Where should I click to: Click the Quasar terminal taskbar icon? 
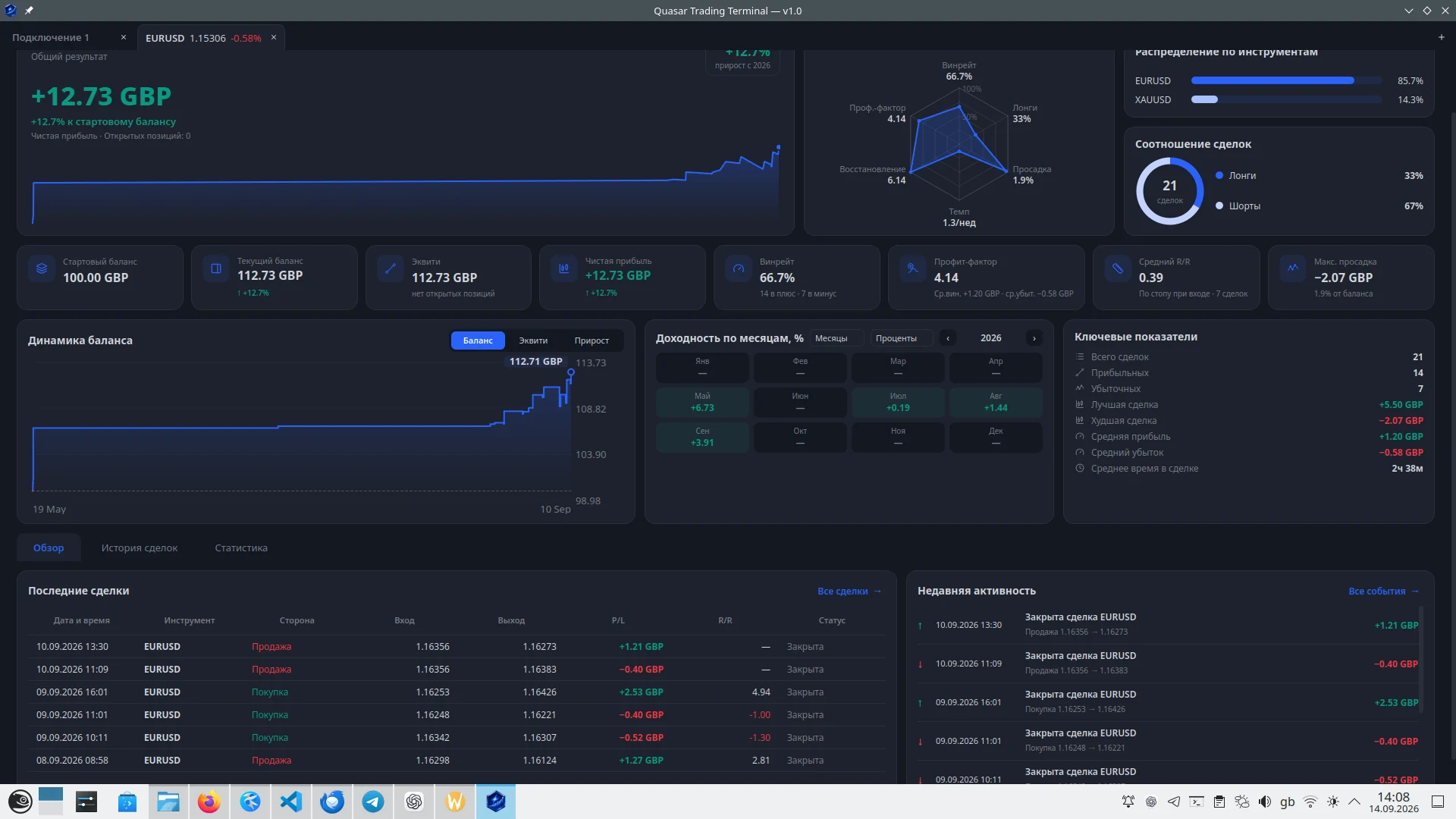click(496, 802)
